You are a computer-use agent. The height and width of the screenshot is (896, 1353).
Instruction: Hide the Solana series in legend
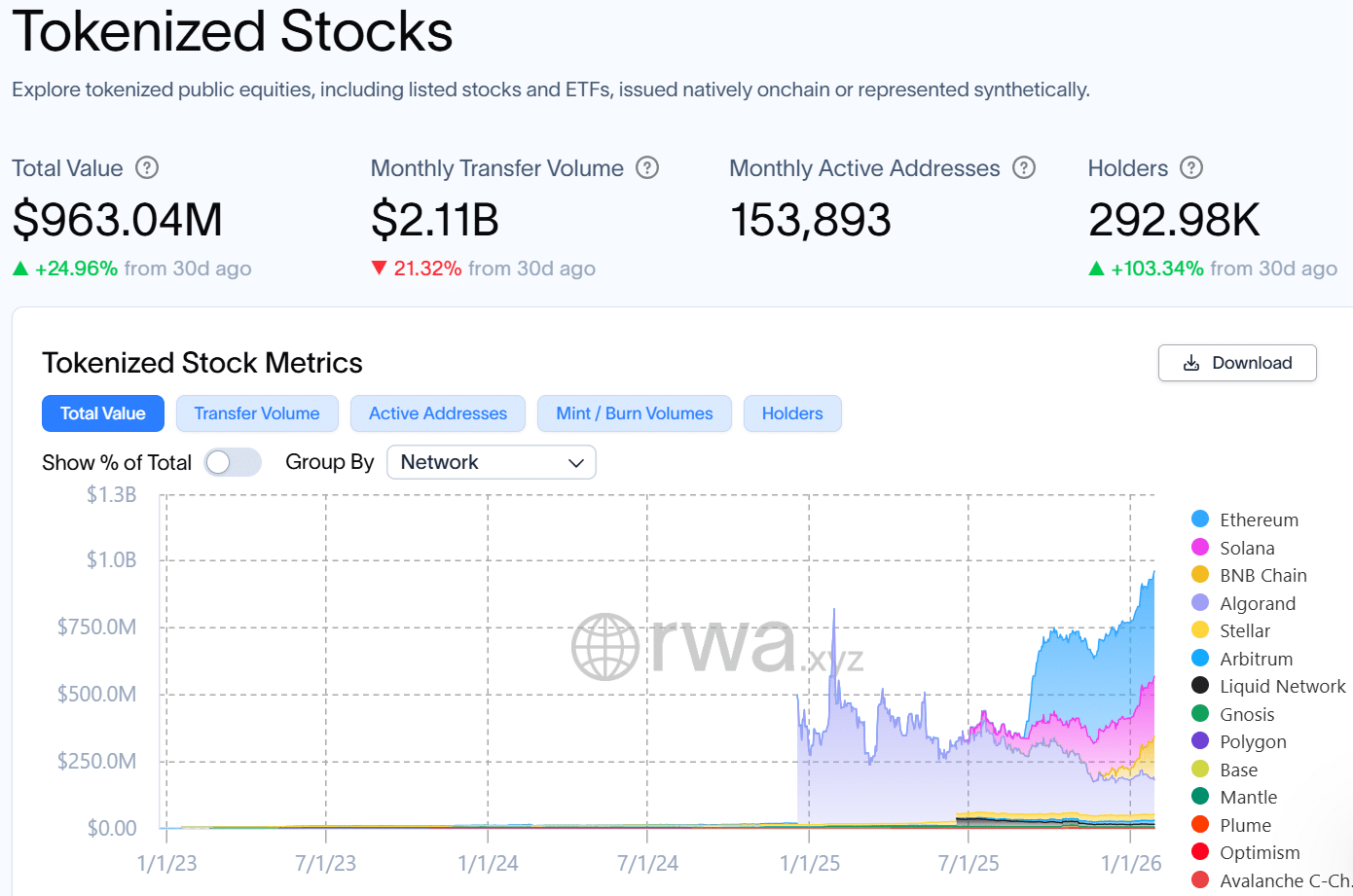click(x=1246, y=548)
